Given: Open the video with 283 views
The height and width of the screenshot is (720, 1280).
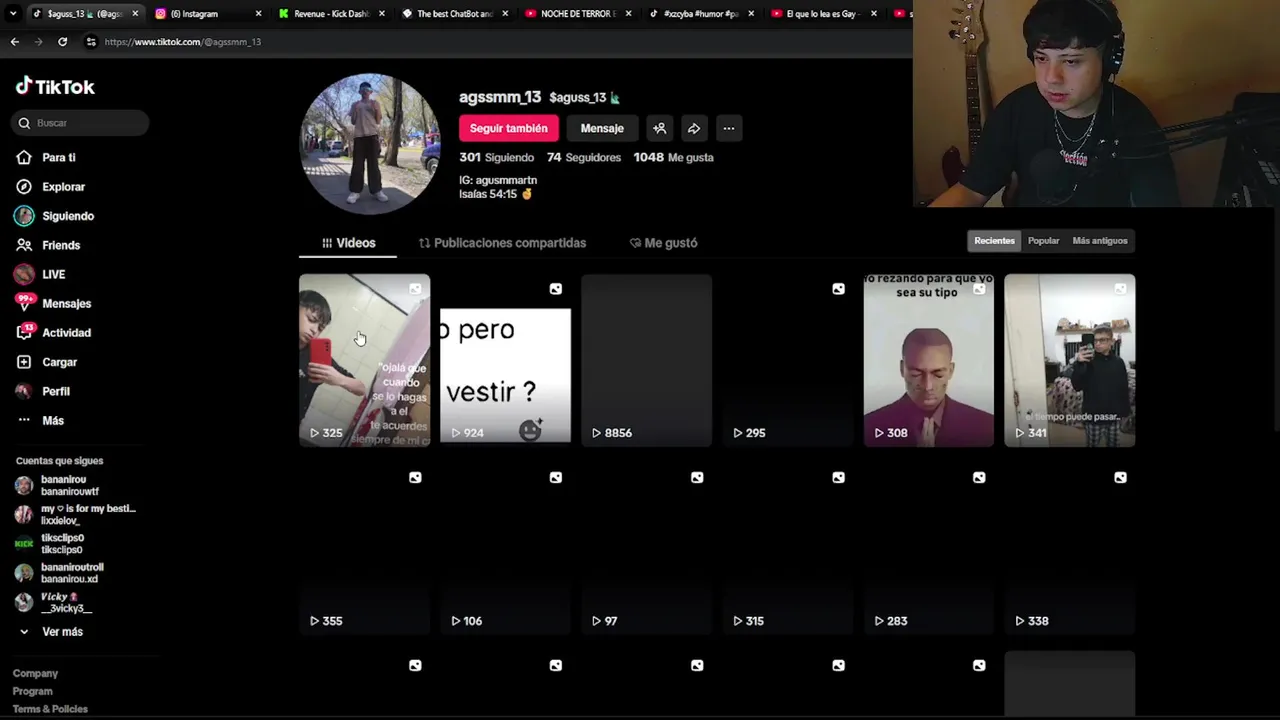Looking at the screenshot, I should 929,548.
